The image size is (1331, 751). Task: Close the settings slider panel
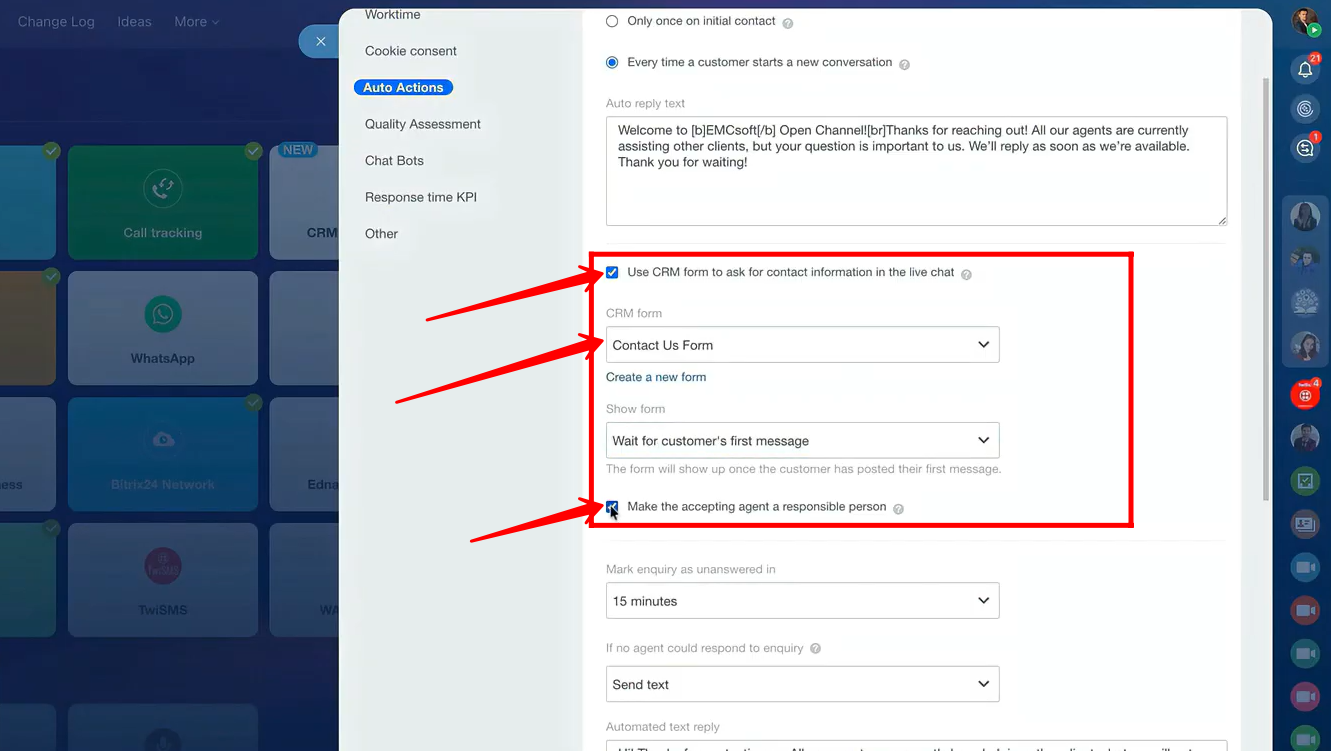[x=320, y=41]
